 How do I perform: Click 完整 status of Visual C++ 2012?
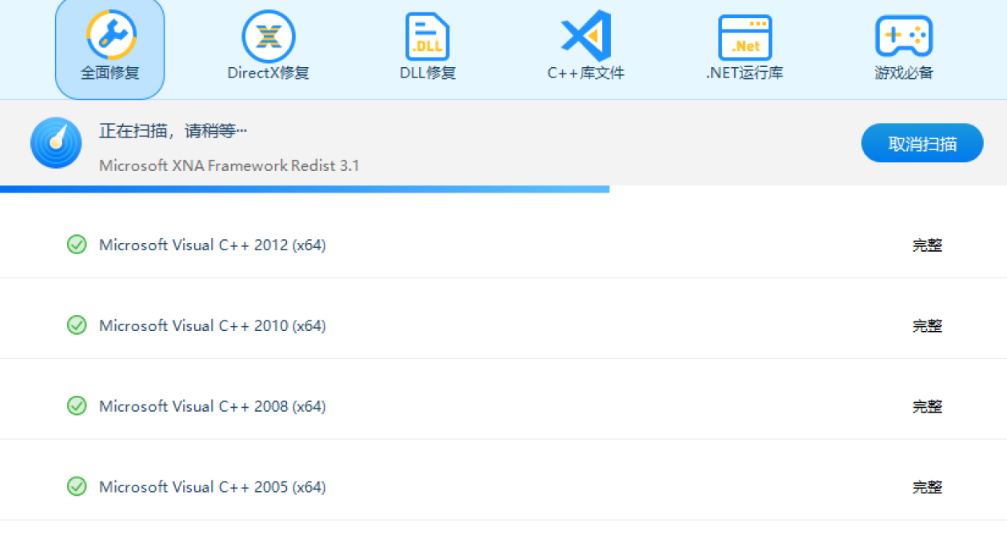point(927,245)
